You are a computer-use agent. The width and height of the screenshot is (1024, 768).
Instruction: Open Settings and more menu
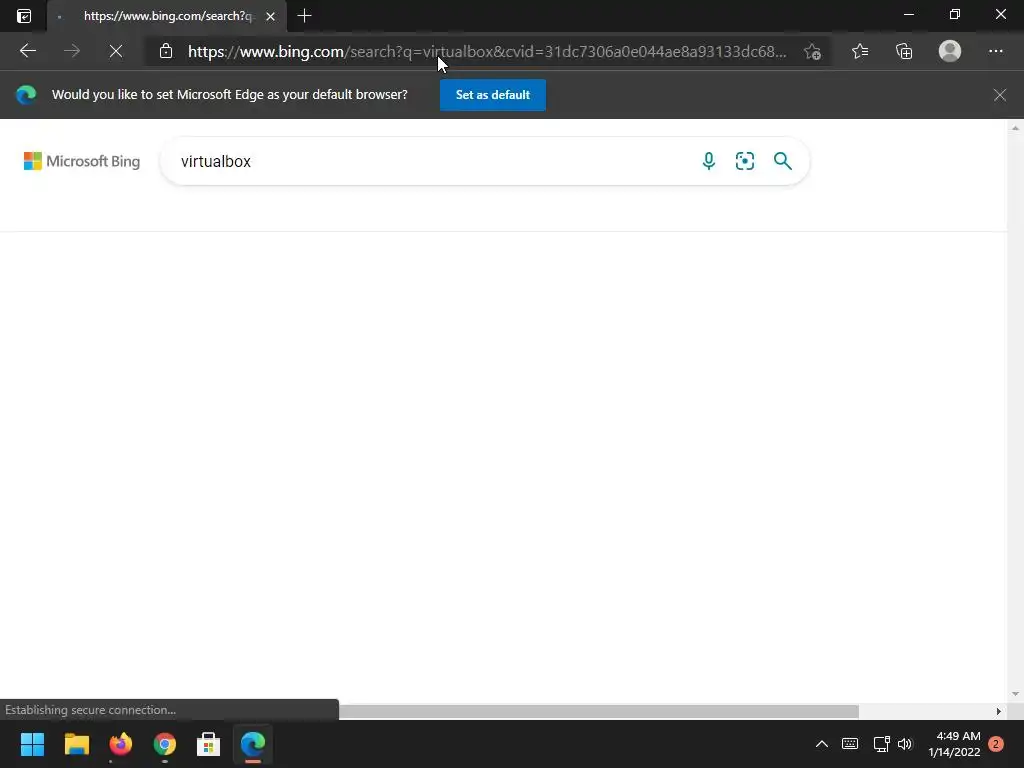click(995, 51)
